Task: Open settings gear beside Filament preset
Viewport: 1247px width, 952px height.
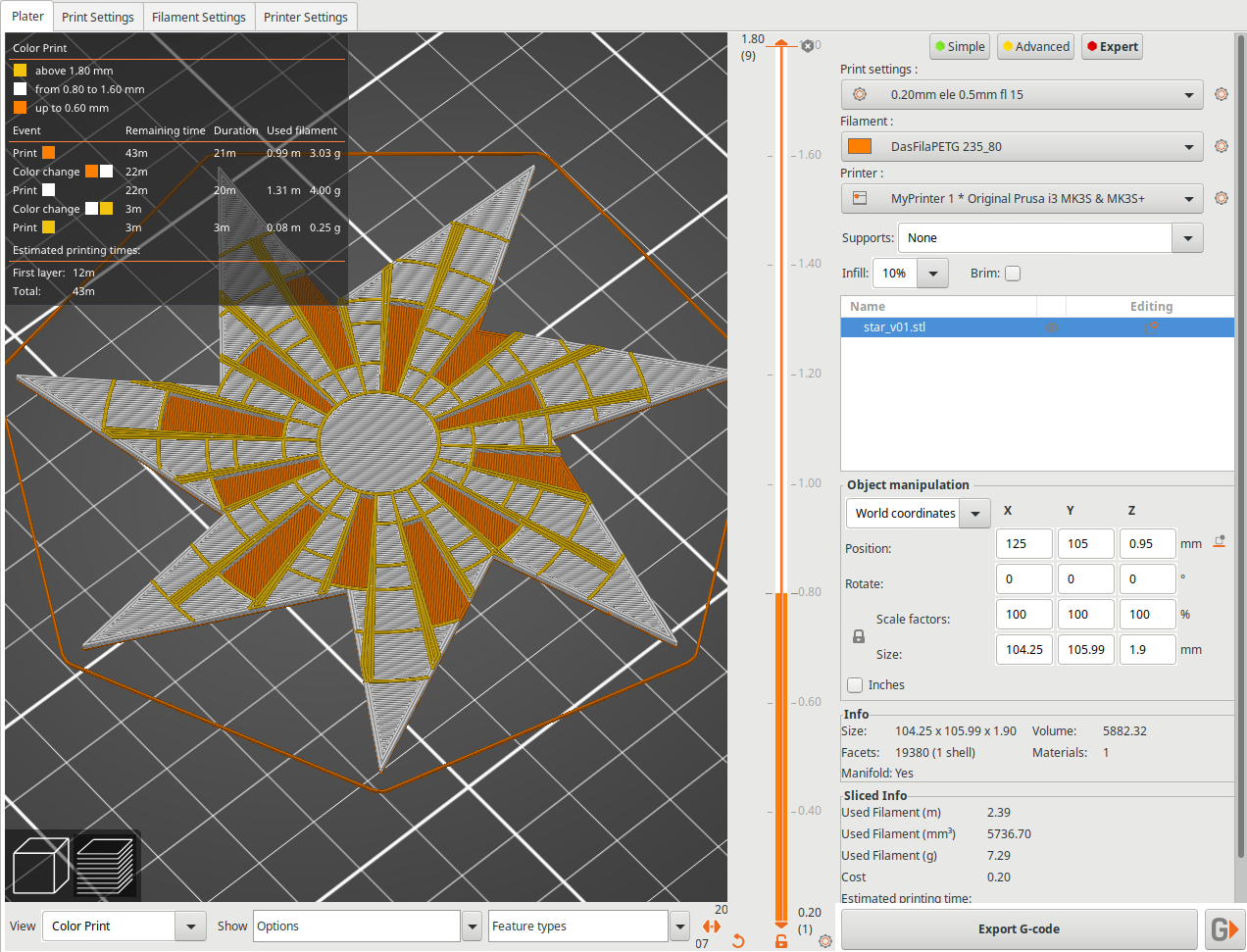Action: point(1221,146)
